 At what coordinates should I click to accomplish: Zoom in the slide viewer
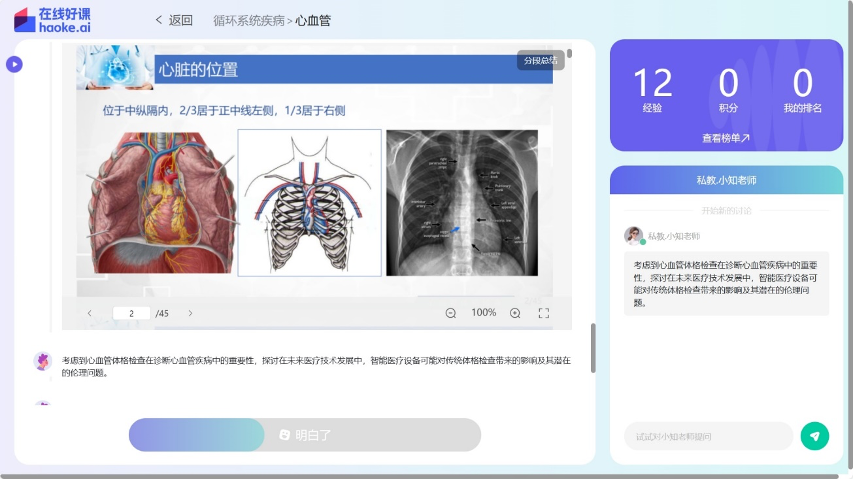pos(515,313)
